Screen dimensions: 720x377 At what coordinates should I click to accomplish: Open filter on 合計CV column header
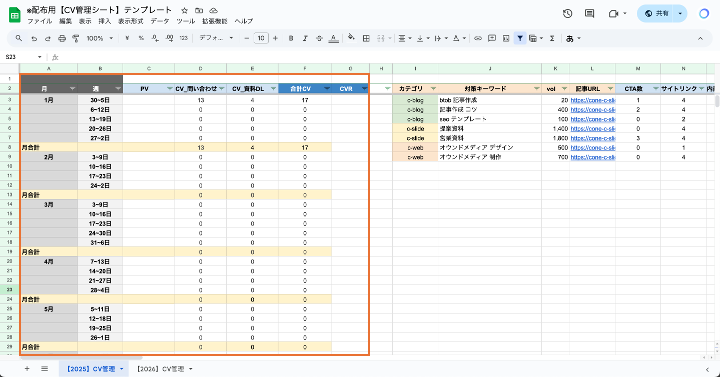pos(327,89)
